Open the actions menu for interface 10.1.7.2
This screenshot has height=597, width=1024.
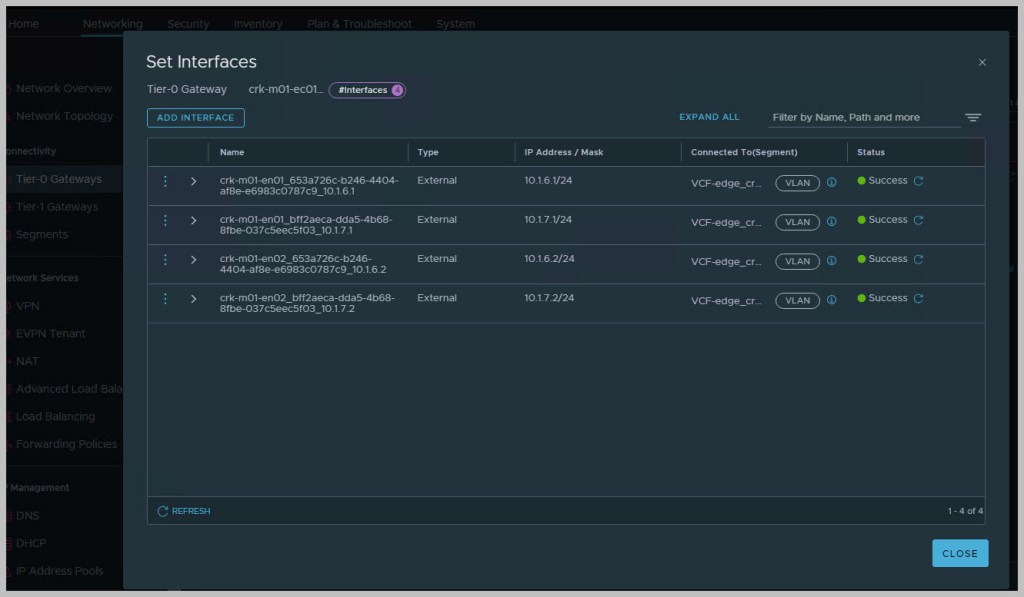click(x=166, y=299)
